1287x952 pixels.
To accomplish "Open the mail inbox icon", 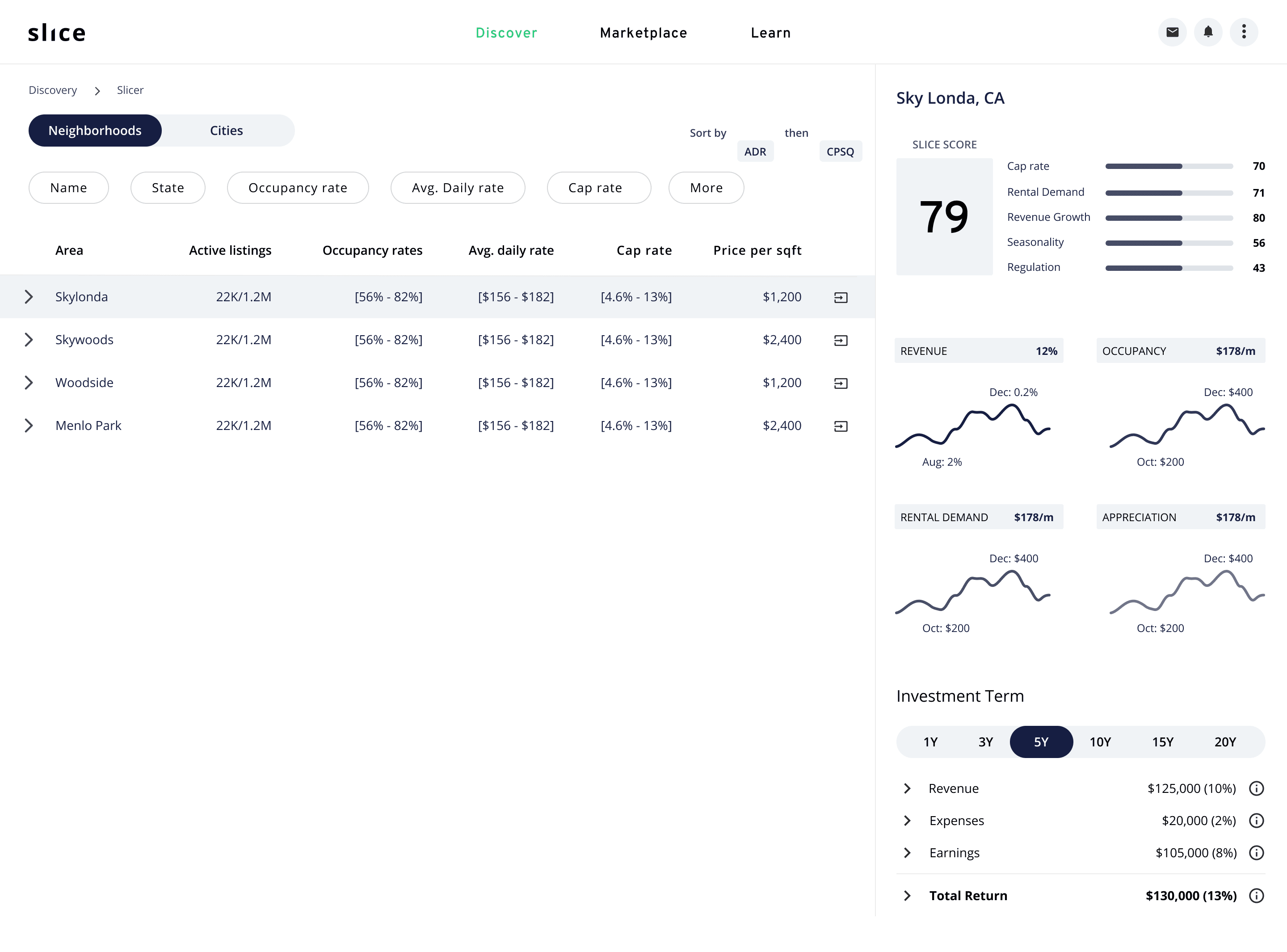I will [x=1172, y=32].
